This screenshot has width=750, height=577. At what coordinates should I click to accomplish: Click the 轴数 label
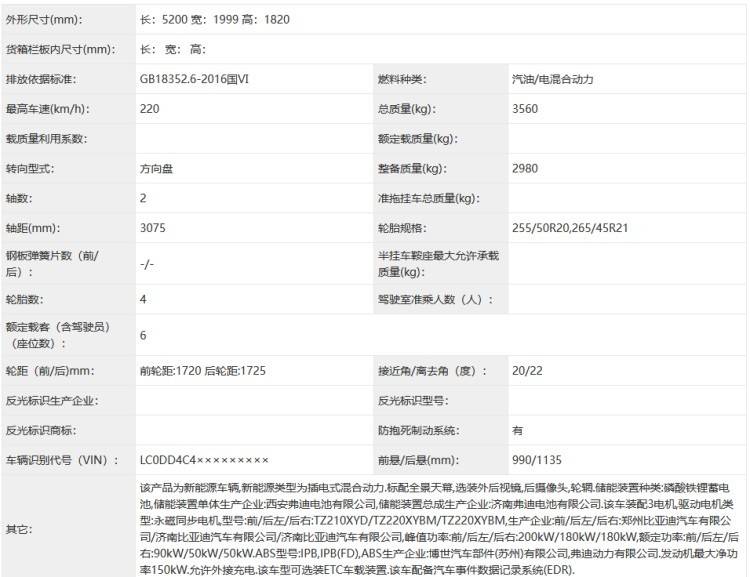(19, 198)
